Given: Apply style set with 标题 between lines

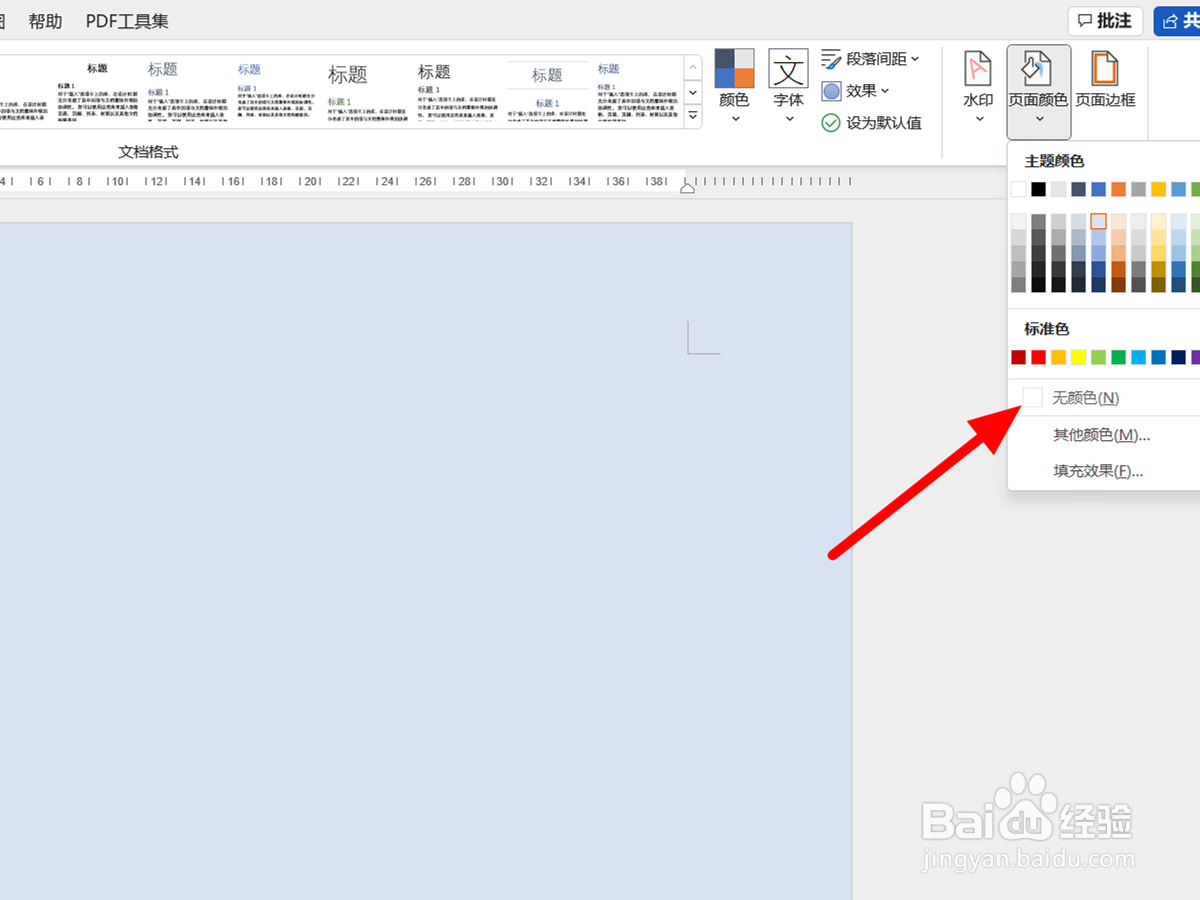Looking at the screenshot, I should pyautogui.click(x=547, y=92).
